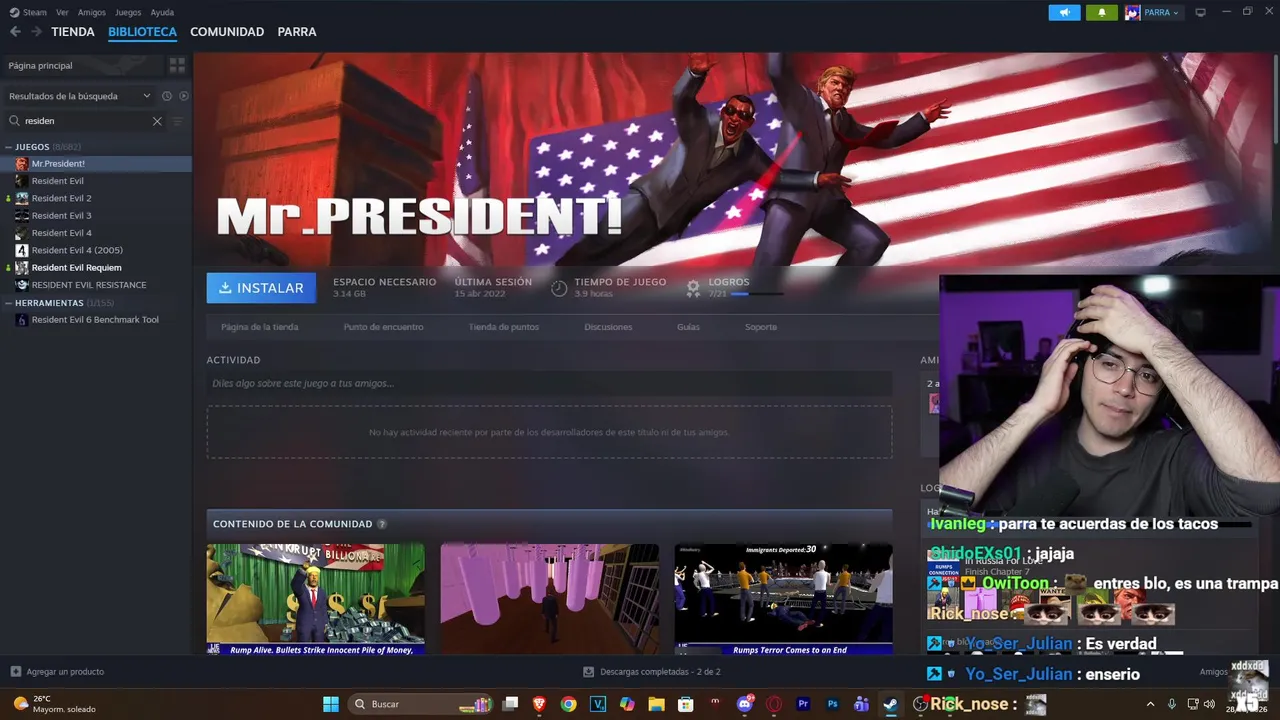The height and width of the screenshot is (720, 1280).
Task: Filter ready-to-play games icon
Action: click(x=183, y=96)
